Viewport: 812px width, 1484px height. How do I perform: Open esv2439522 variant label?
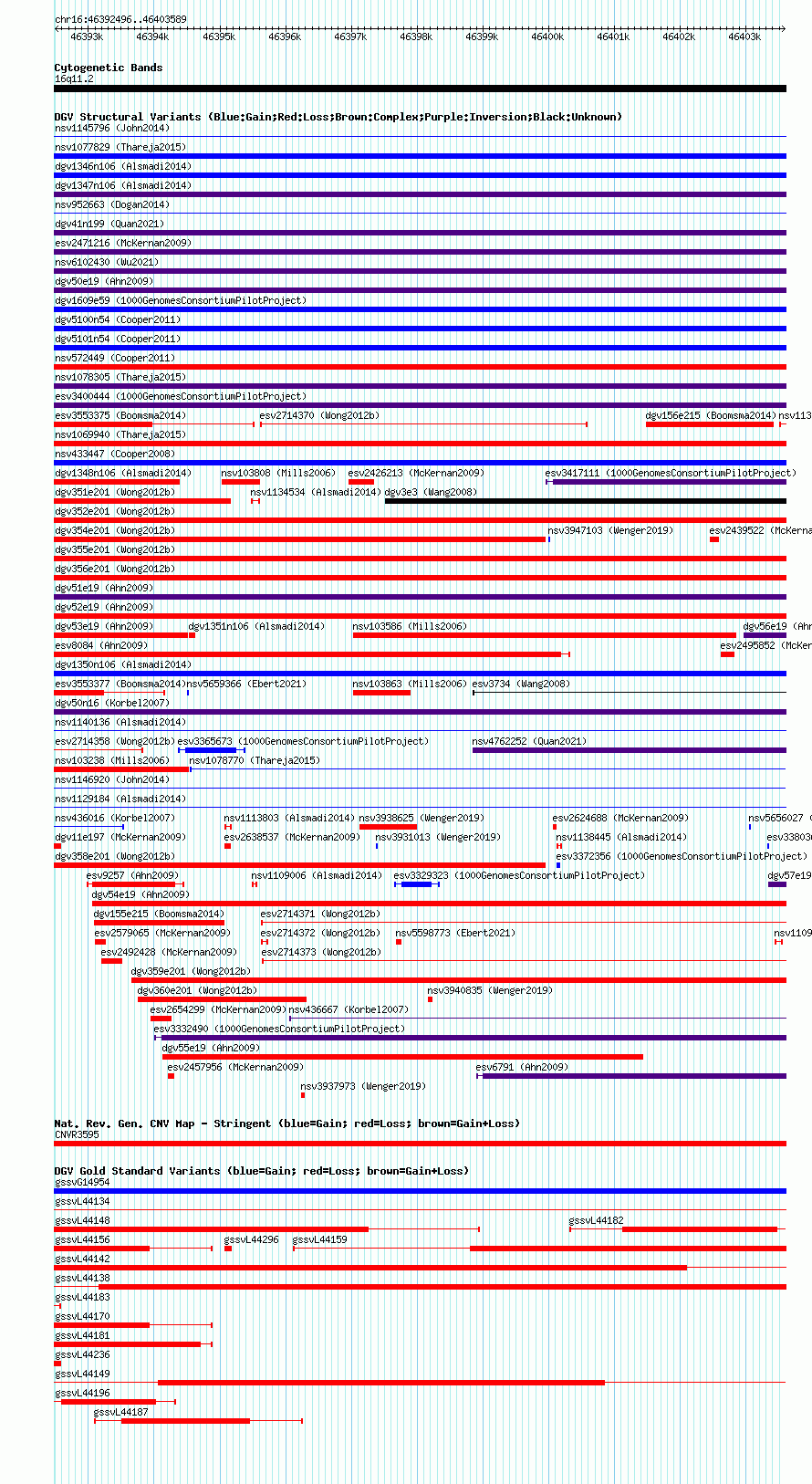[760, 530]
